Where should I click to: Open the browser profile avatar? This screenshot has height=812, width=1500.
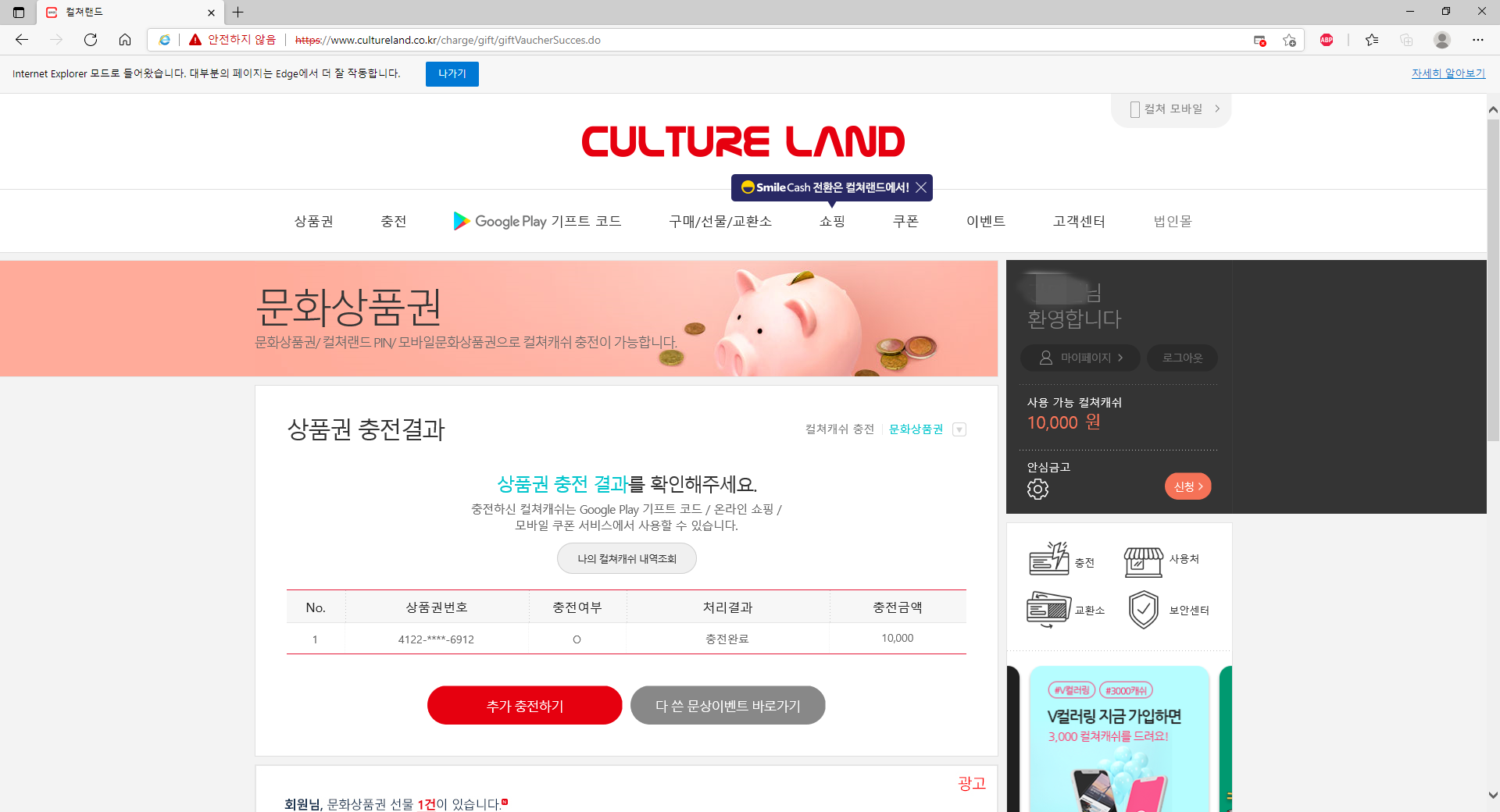pyautogui.click(x=1442, y=40)
